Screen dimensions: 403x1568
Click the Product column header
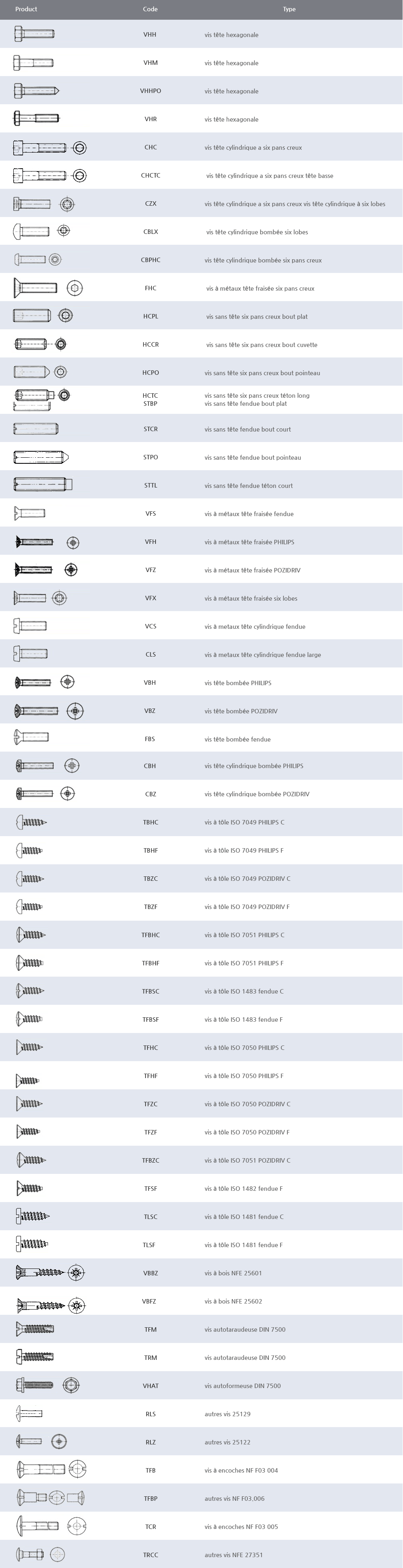[x=26, y=9]
